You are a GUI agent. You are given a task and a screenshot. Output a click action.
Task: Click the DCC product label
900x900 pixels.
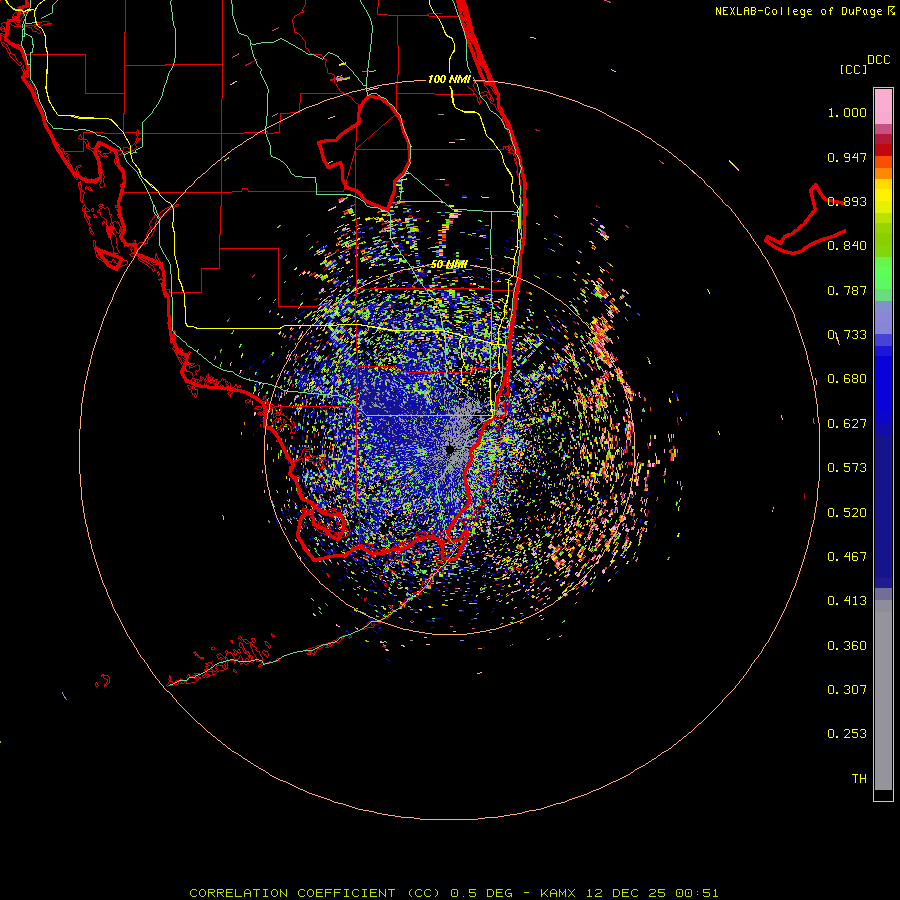878,60
